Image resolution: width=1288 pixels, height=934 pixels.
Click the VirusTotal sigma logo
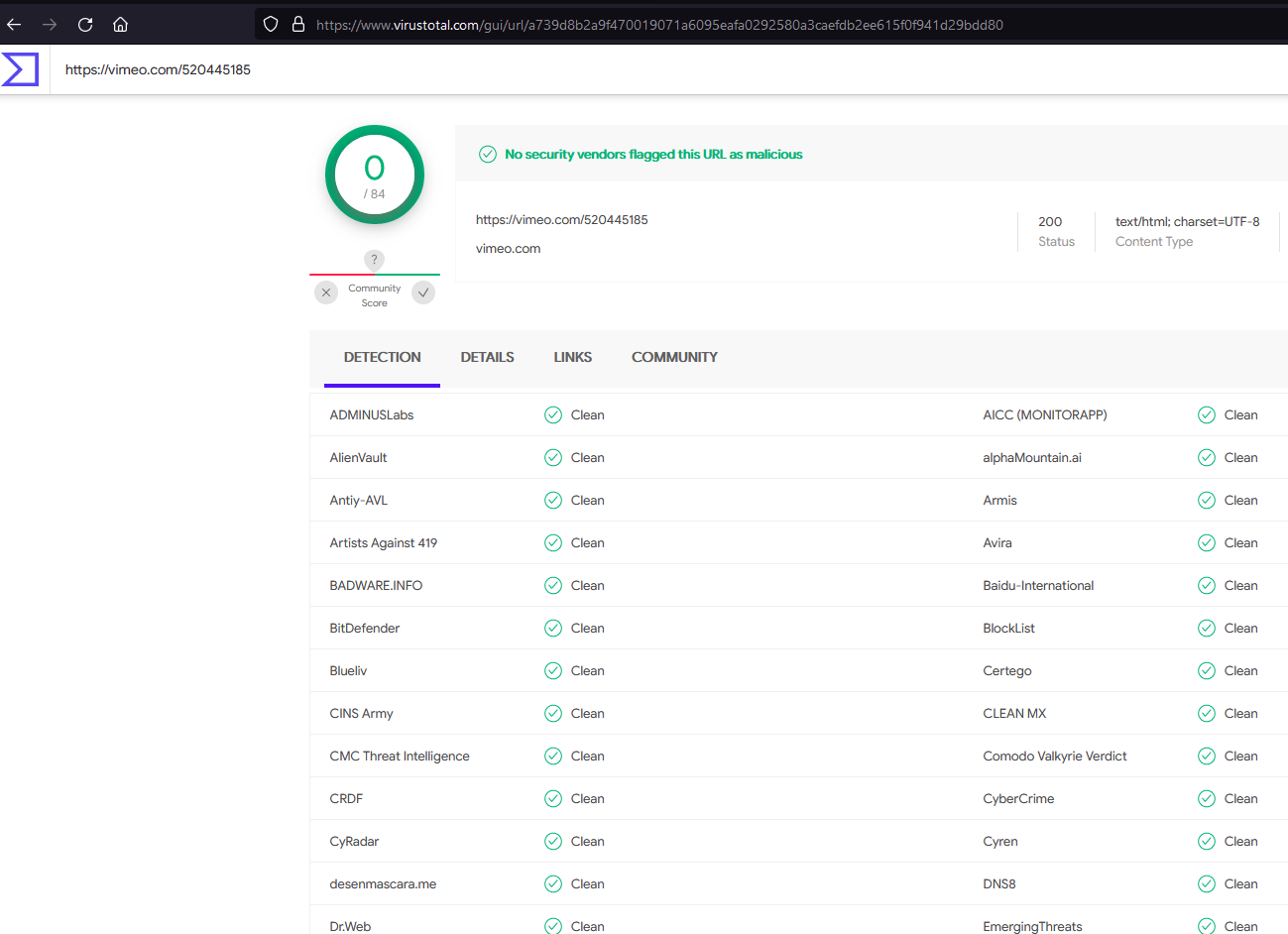[x=20, y=69]
